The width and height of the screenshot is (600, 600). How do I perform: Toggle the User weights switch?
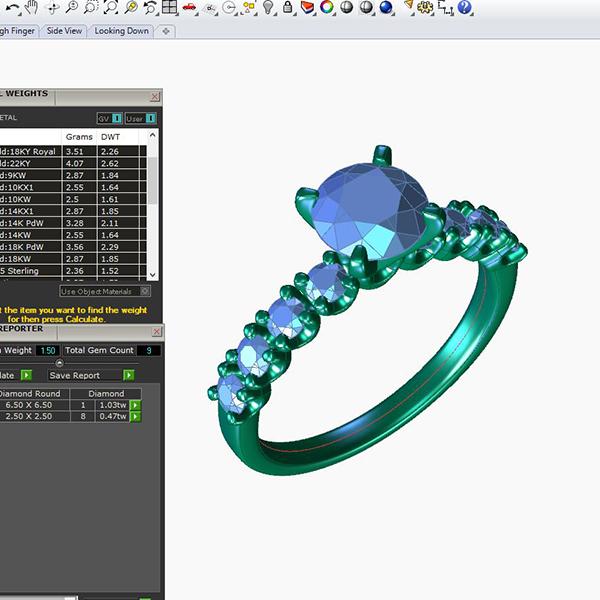141,118
